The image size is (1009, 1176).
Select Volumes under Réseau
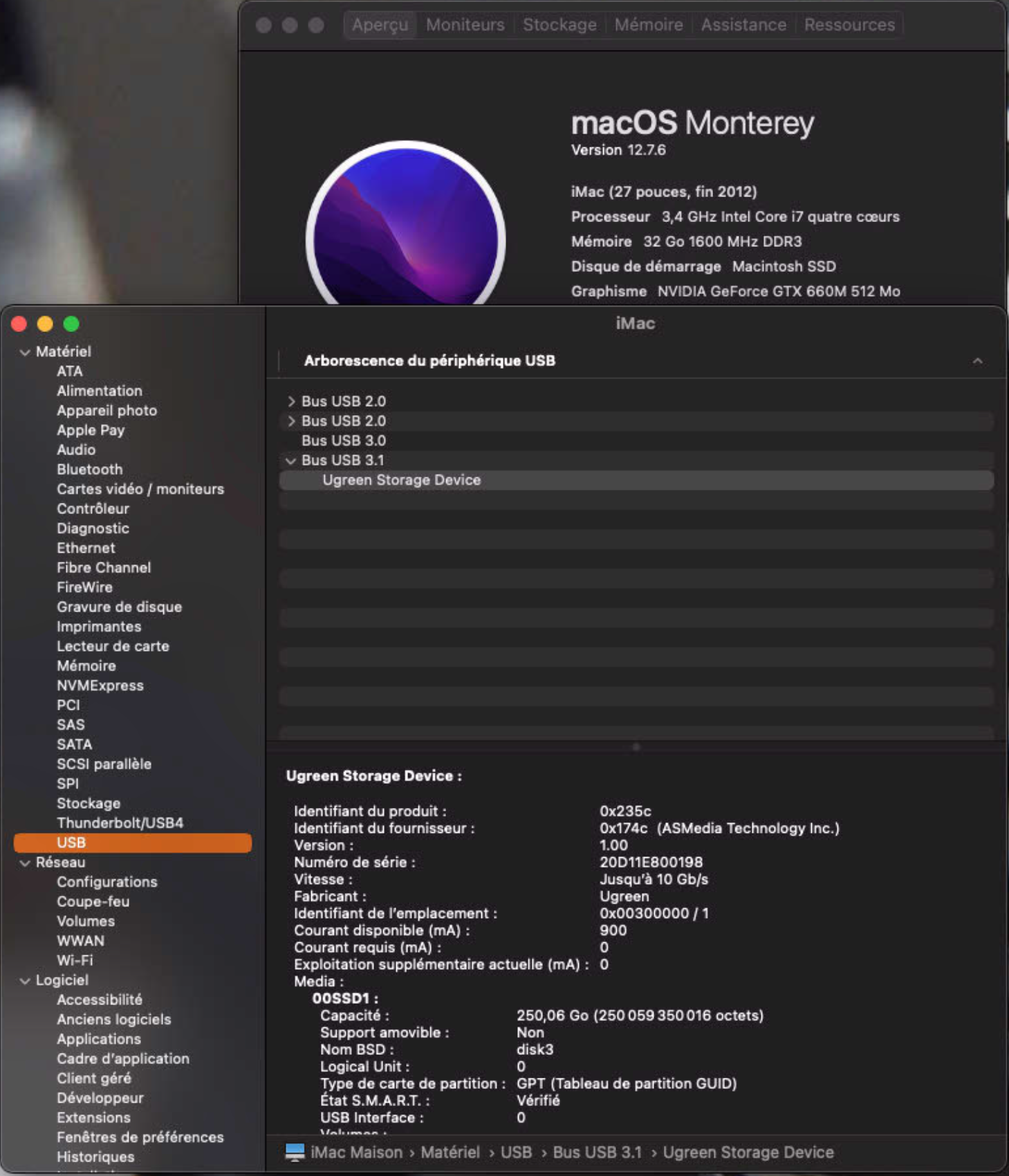coord(86,921)
